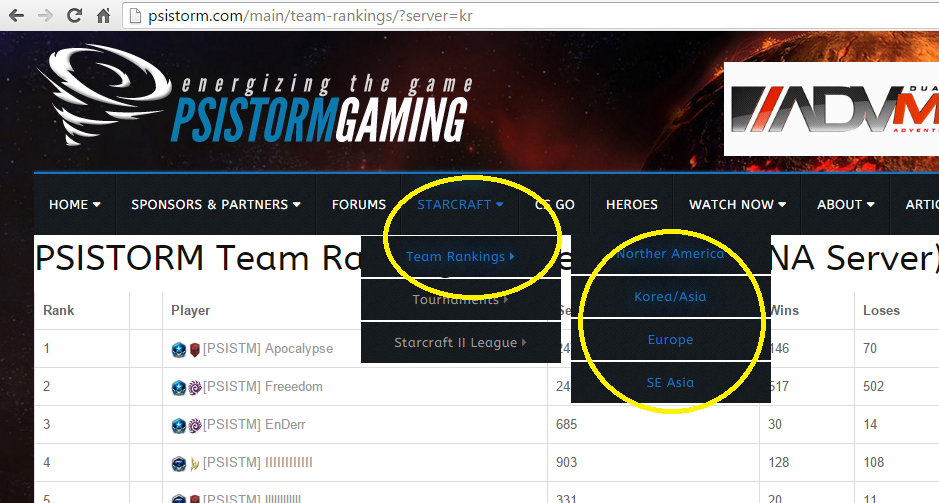Click league badge icon beside EnDerr
Image resolution: width=939 pixels, height=503 pixels.
pyautogui.click(x=178, y=426)
